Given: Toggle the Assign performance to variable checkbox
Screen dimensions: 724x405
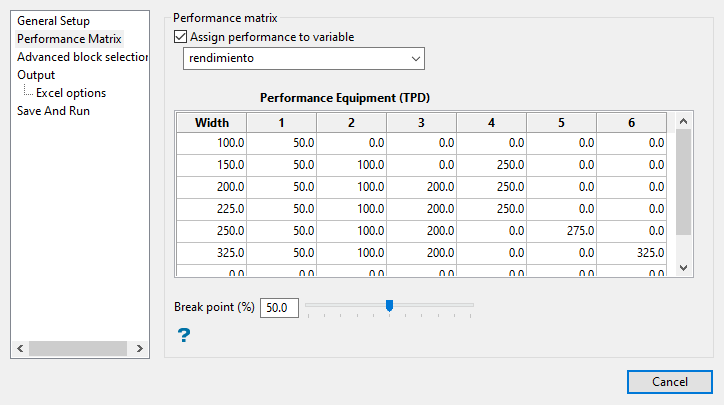Looking at the screenshot, I should coord(180,37).
